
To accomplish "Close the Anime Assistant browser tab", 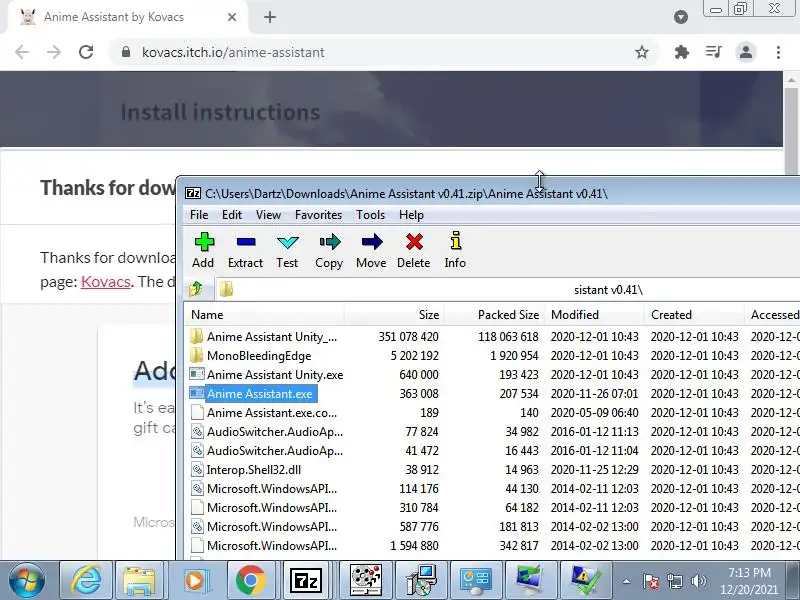I will click(x=232, y=17).
